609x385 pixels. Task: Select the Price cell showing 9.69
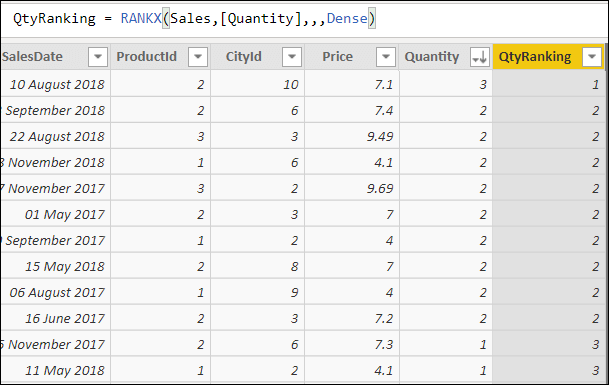tap(352, 188)
